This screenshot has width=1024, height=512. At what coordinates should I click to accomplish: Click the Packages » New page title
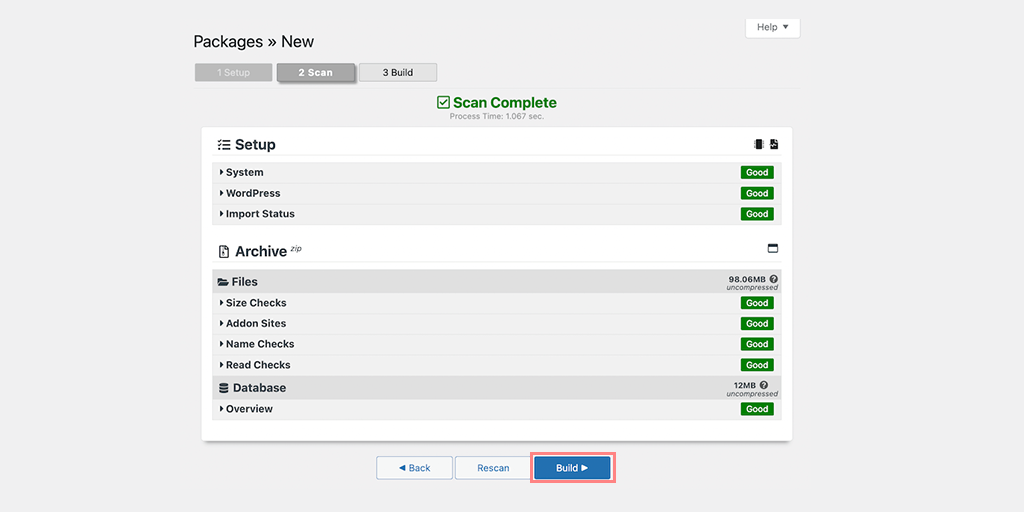click(x=253, y=42)
